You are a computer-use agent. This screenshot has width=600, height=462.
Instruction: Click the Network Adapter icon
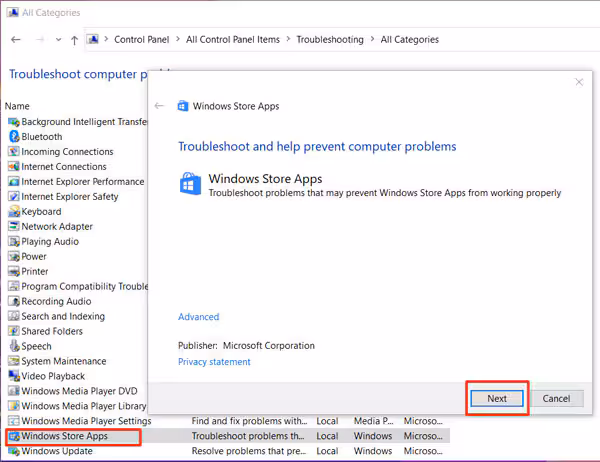14,226
